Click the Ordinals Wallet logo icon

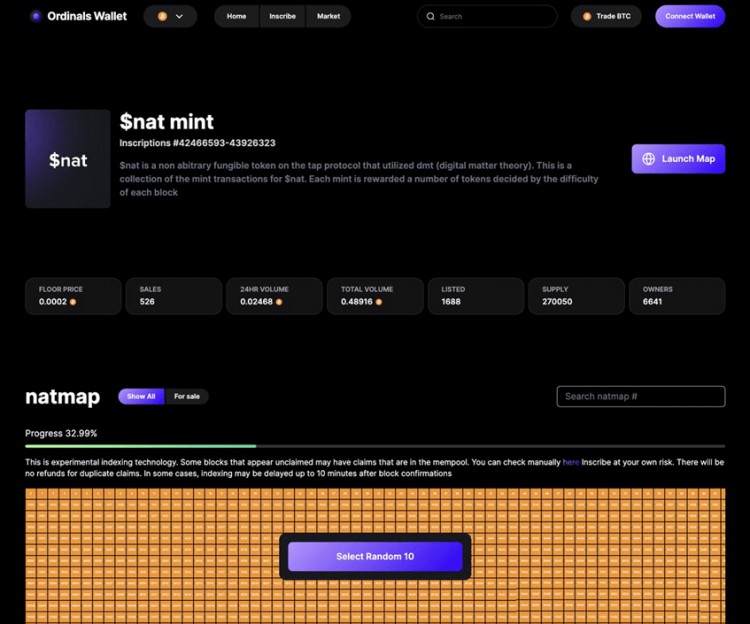(x=36, y=16)
